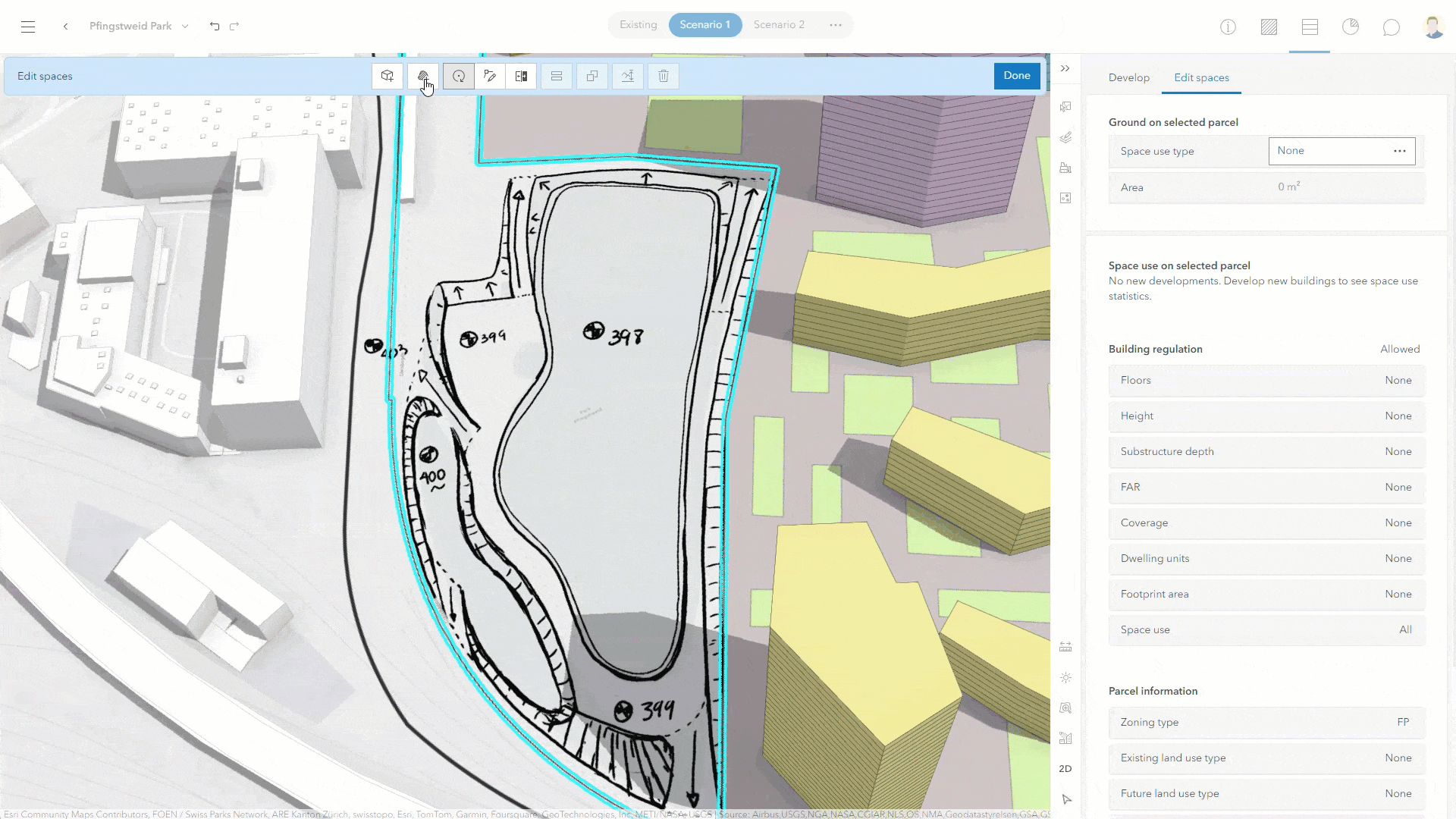Click the measurement tool in the side rail
1456x819 pixels.
pyautogui.click(x=1065, y=647)
